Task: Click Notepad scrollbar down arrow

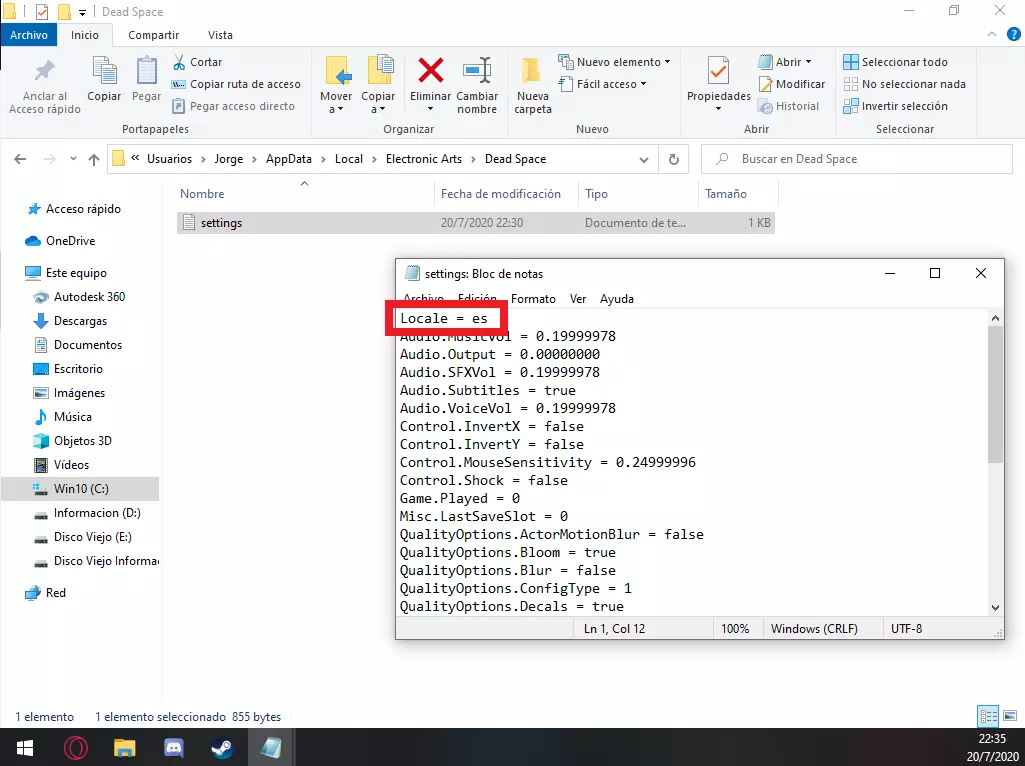Action: pyautogui.click(x=996, y=607)
